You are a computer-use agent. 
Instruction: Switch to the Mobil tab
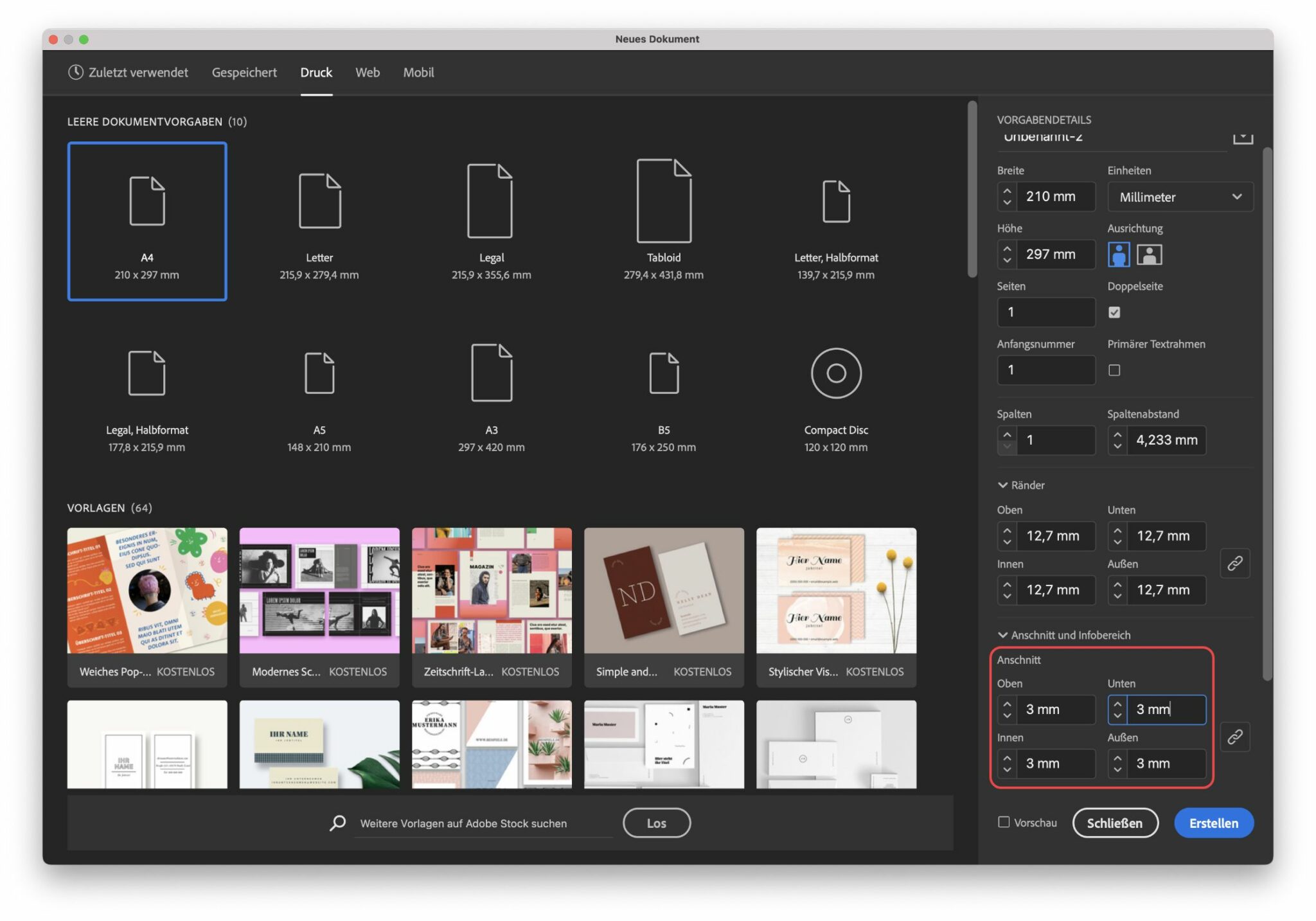point(418,73)
